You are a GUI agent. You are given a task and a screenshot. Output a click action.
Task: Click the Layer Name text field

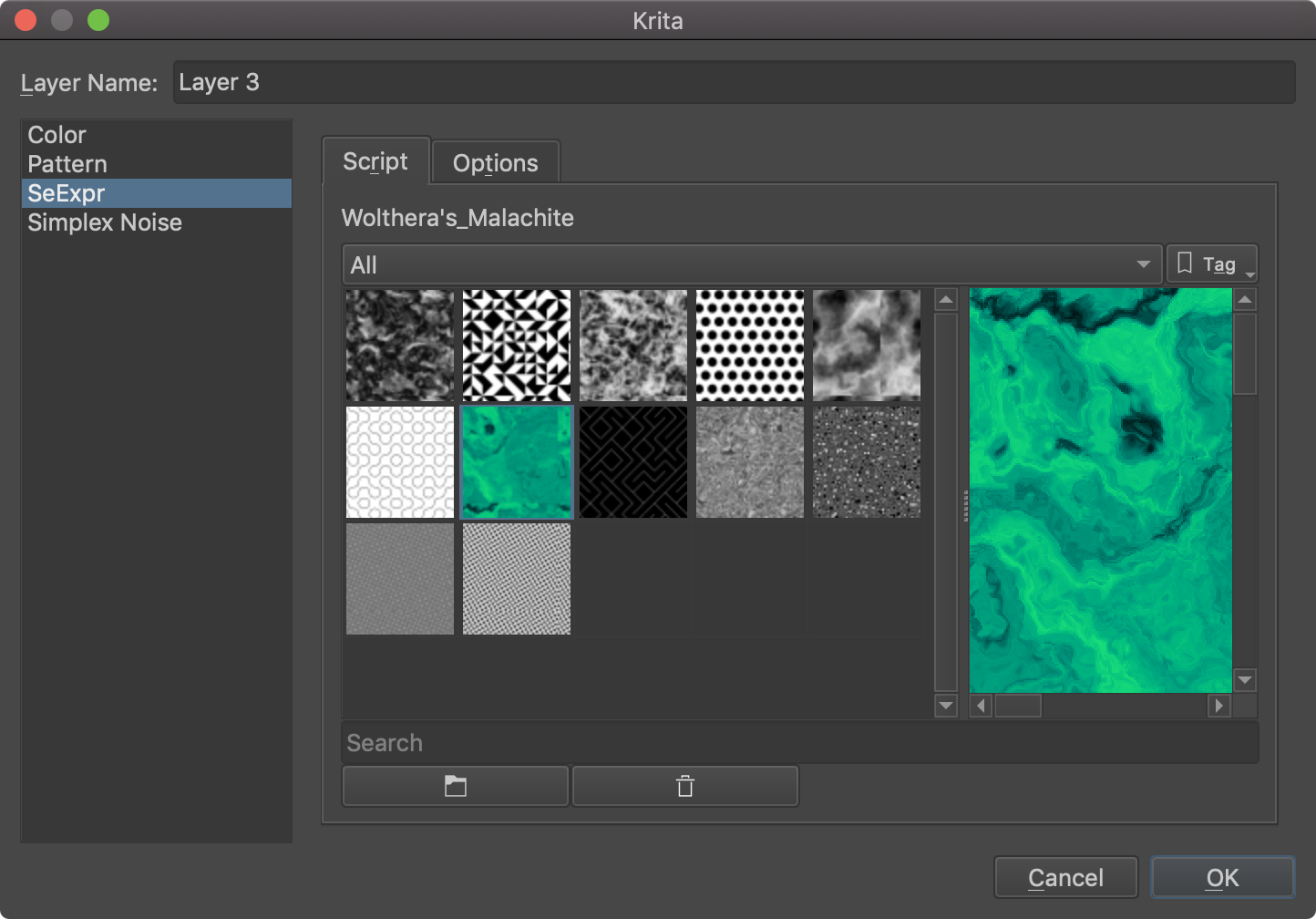pyautogui.click(x=733, y=82)
